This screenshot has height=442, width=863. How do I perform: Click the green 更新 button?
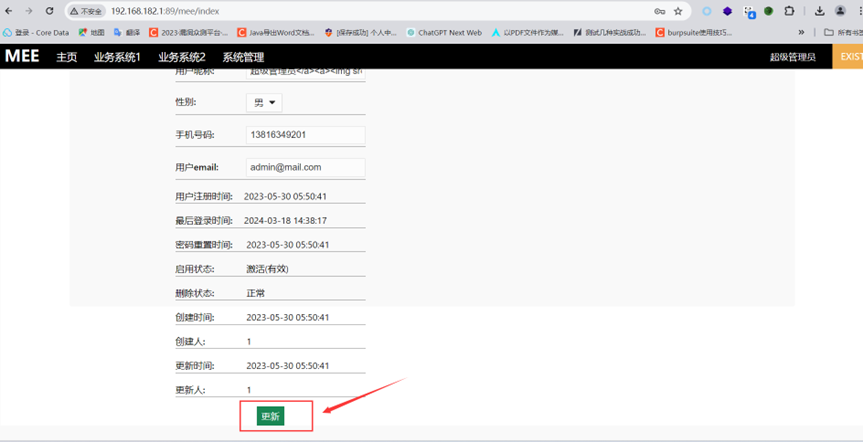pos(270,416)
